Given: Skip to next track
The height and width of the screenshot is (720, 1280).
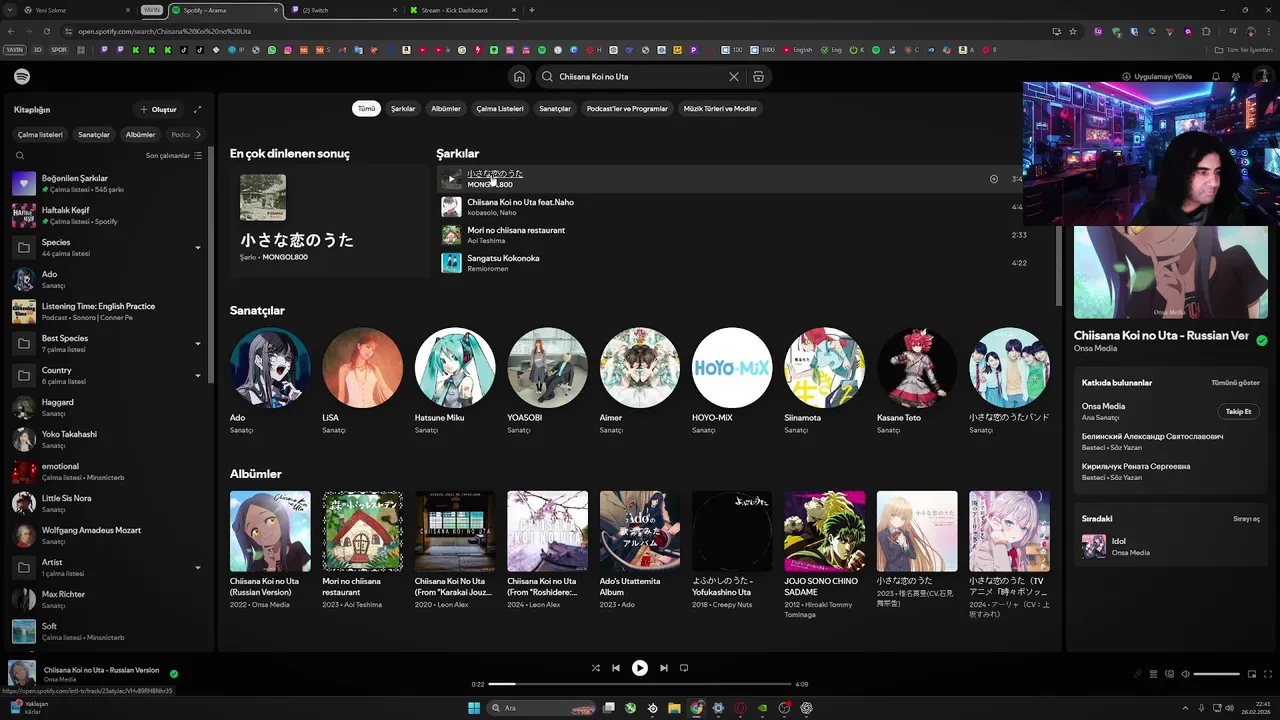Looking at the screenshot, I should tap(663, 668).
